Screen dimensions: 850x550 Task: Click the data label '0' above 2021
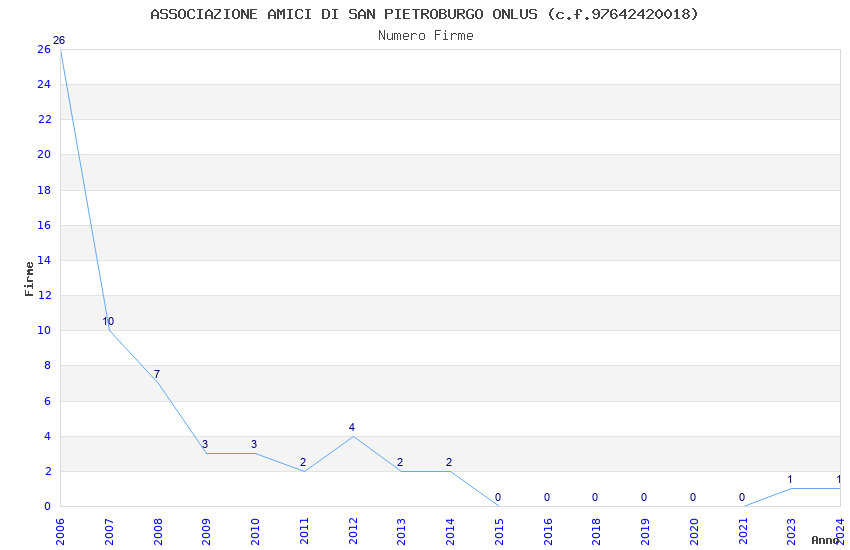[742, 497]
